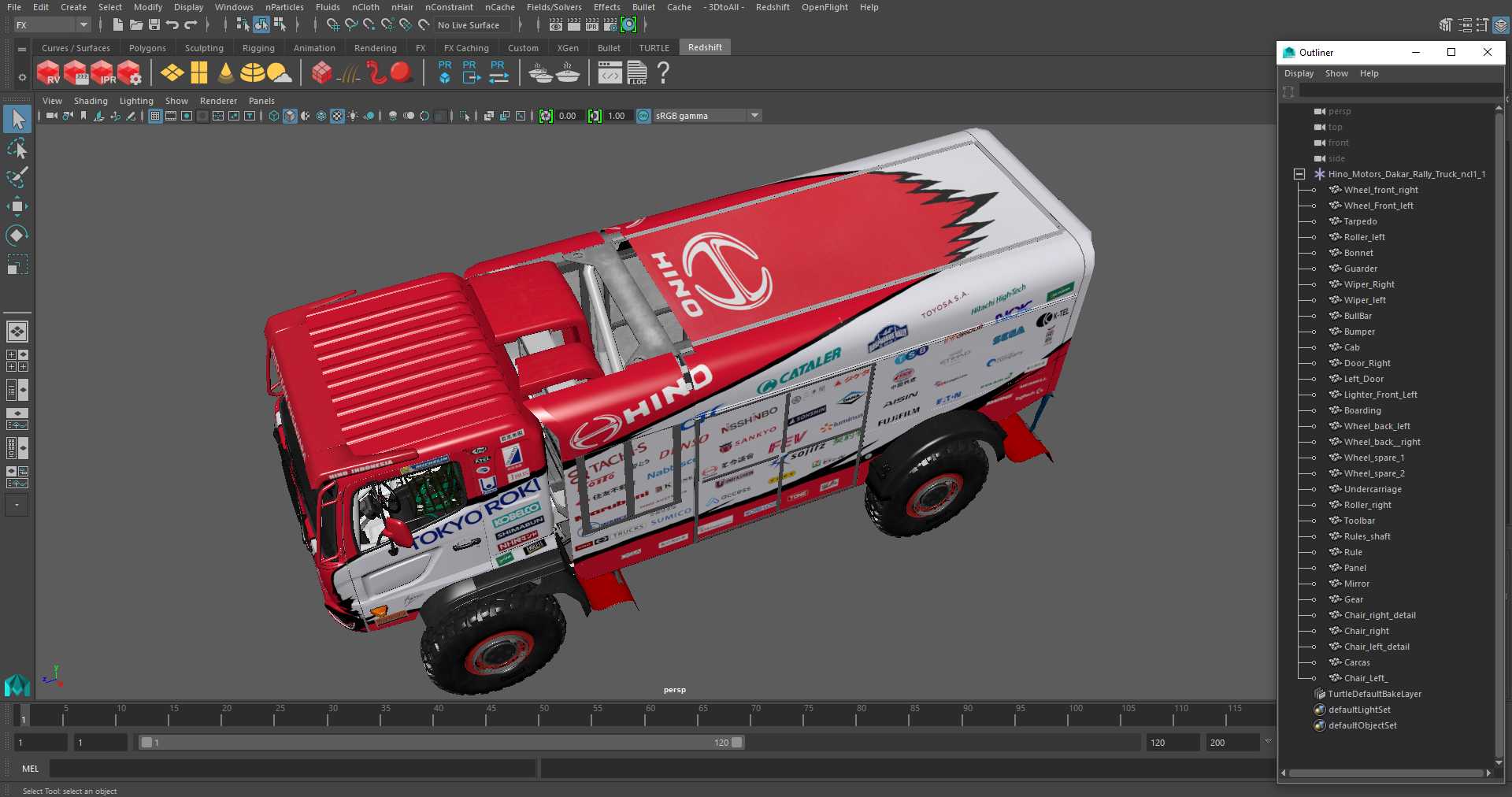
Task: Open the viewport Renderer menu
Action: click(218, 101)
